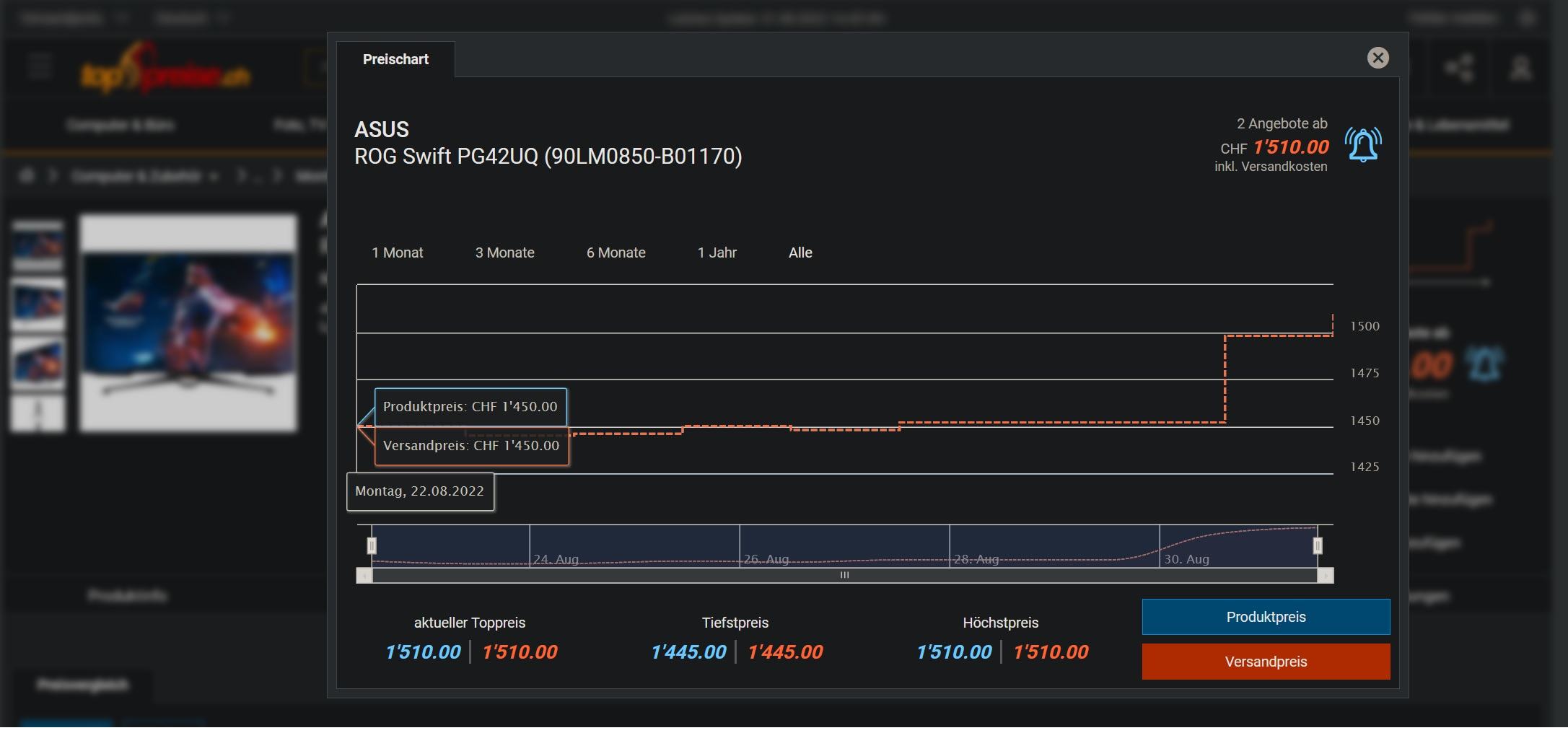Screen dimensions: 1568x733
Task: Select first product thumbnail in background page
Action: click(x=38, y=245)
